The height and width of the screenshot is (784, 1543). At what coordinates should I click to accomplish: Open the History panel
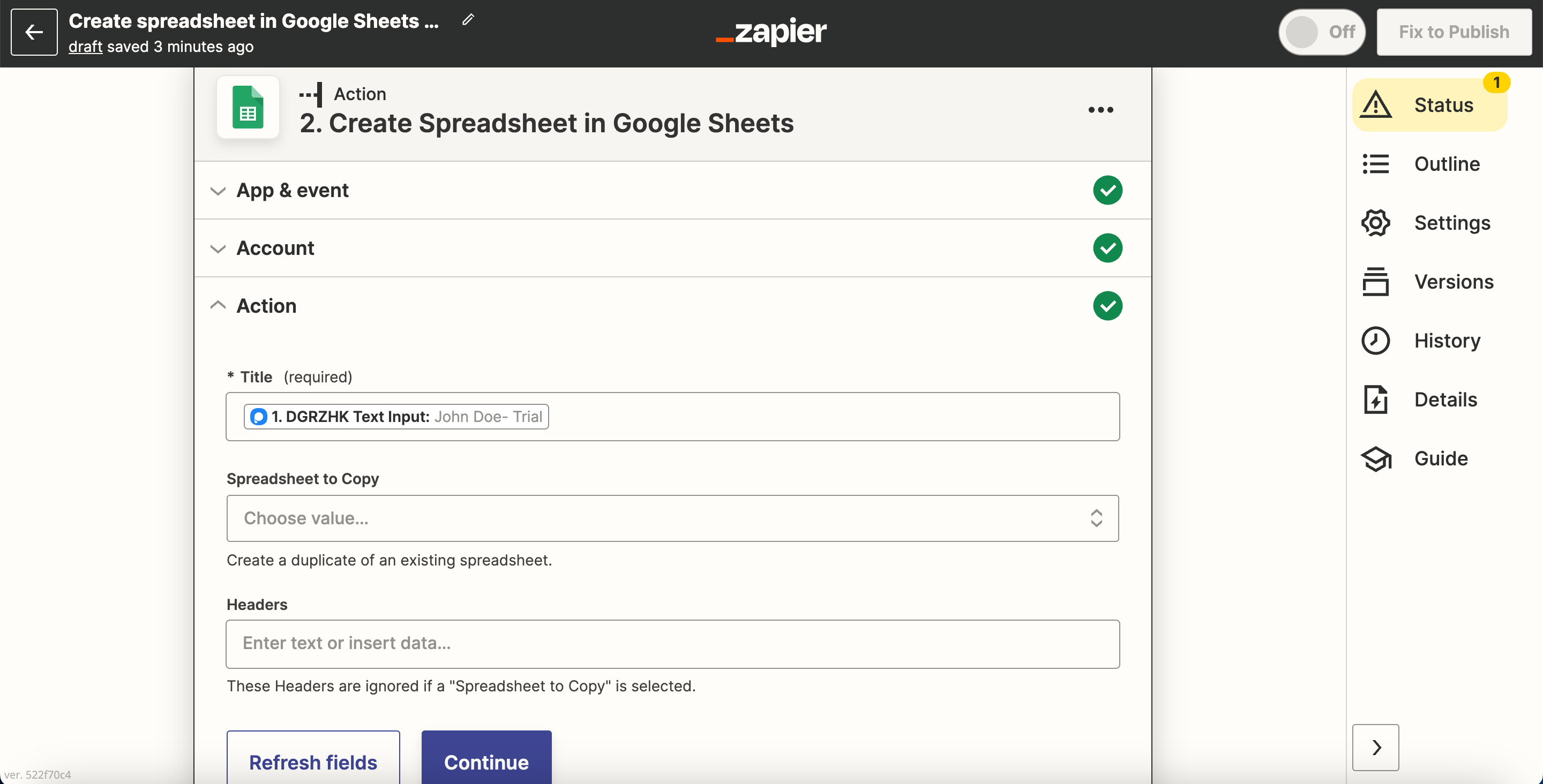click(1422, 340)
